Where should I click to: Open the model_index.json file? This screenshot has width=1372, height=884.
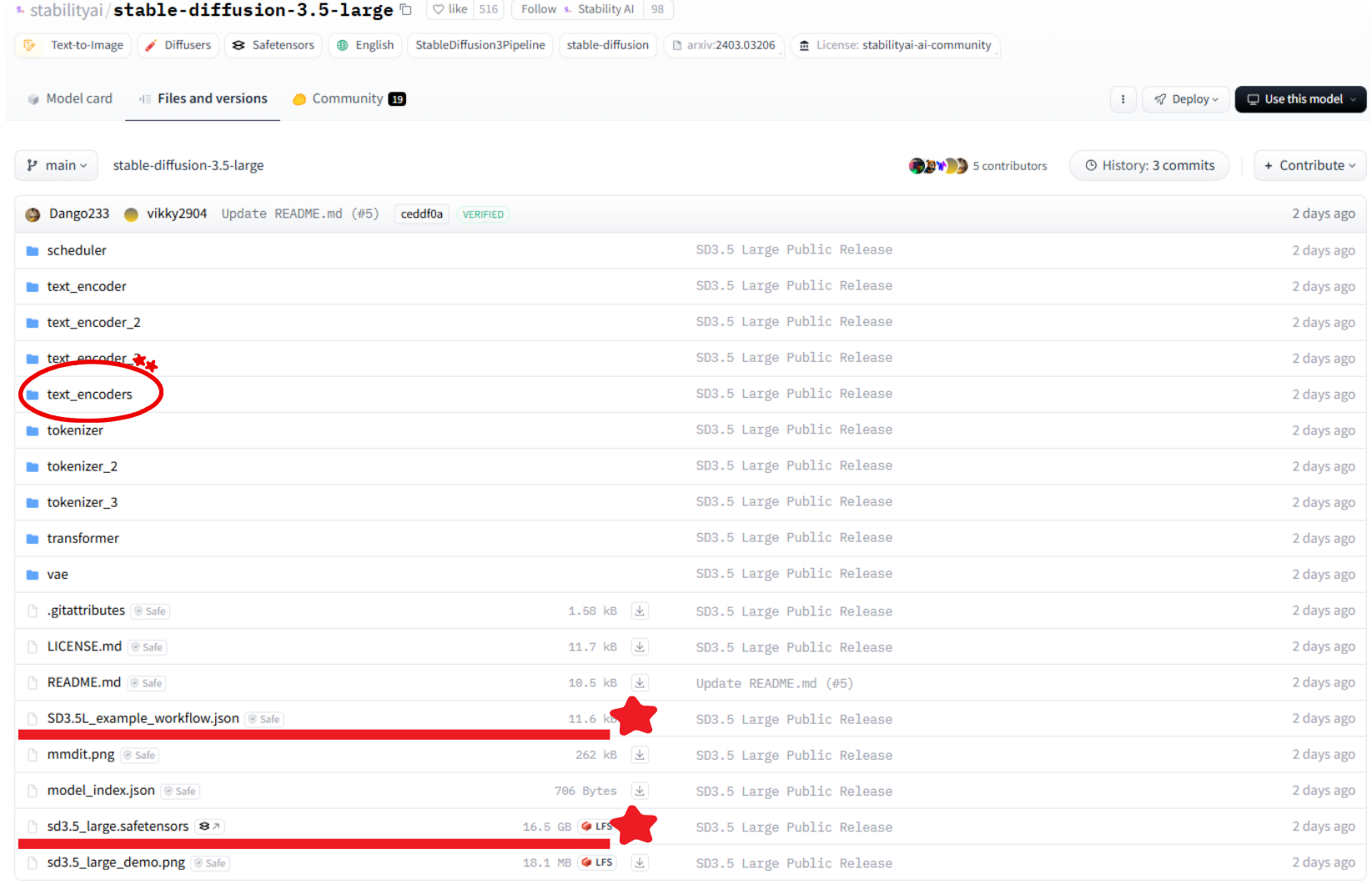point(101,790)
